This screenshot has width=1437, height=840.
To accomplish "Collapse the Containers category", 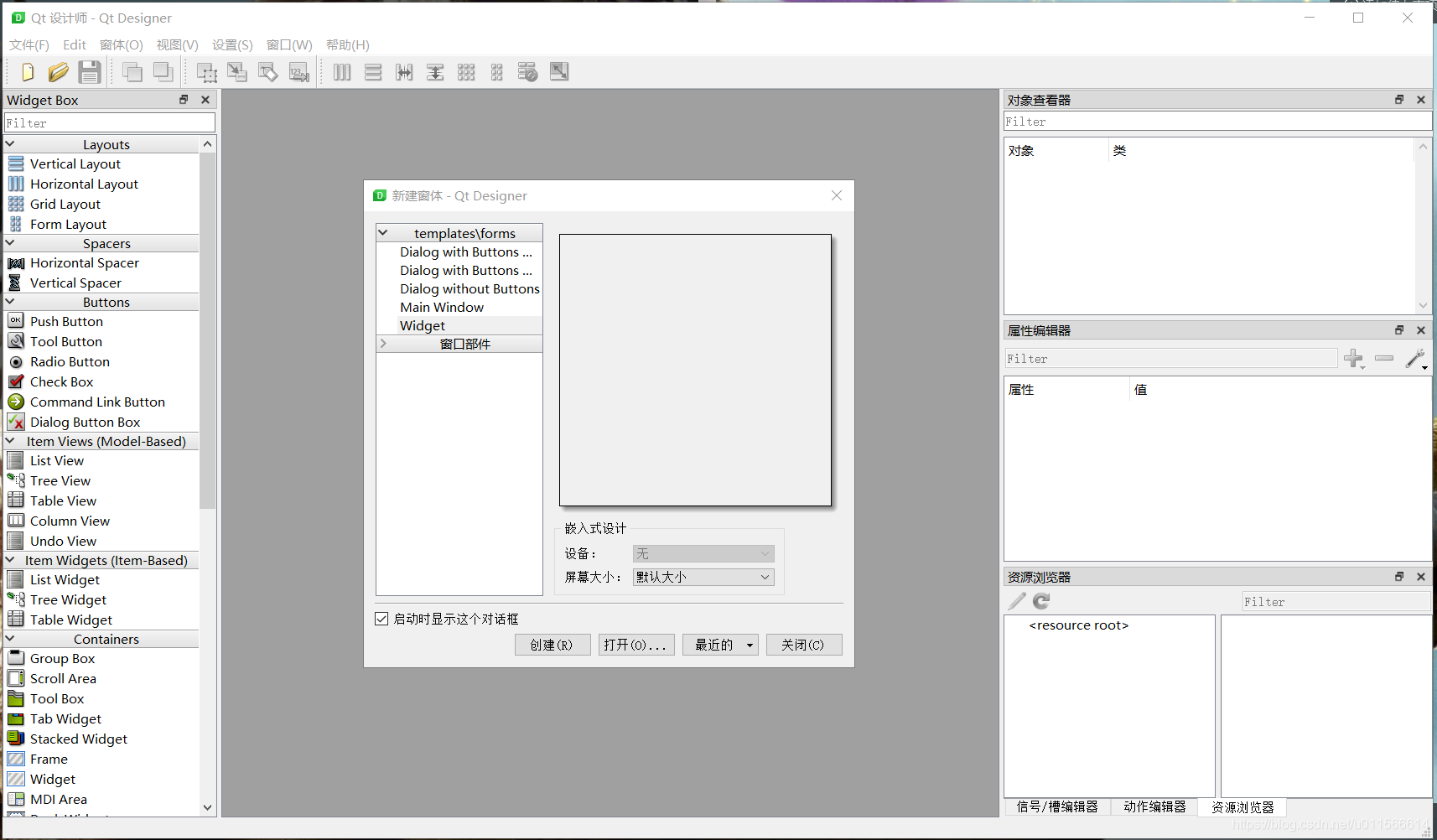I will point(10,639).
